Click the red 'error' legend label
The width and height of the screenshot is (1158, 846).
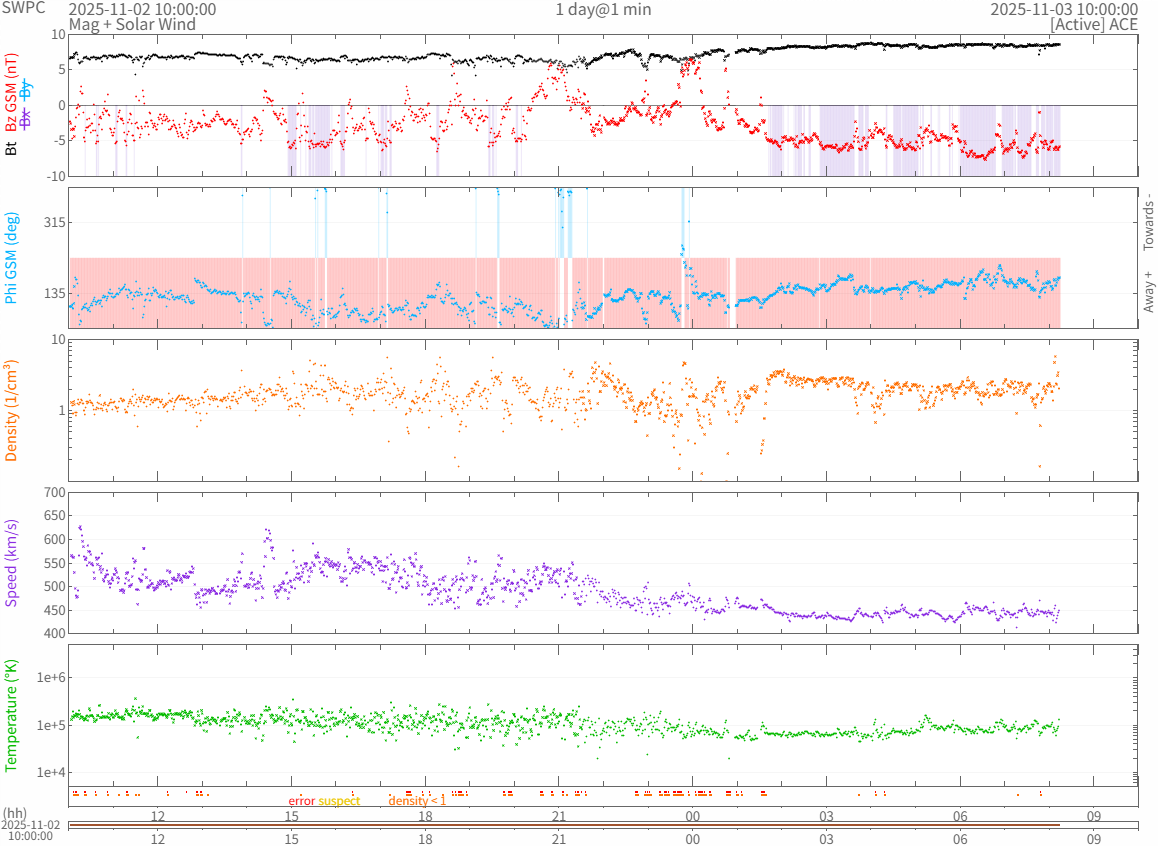click(302, 801)
